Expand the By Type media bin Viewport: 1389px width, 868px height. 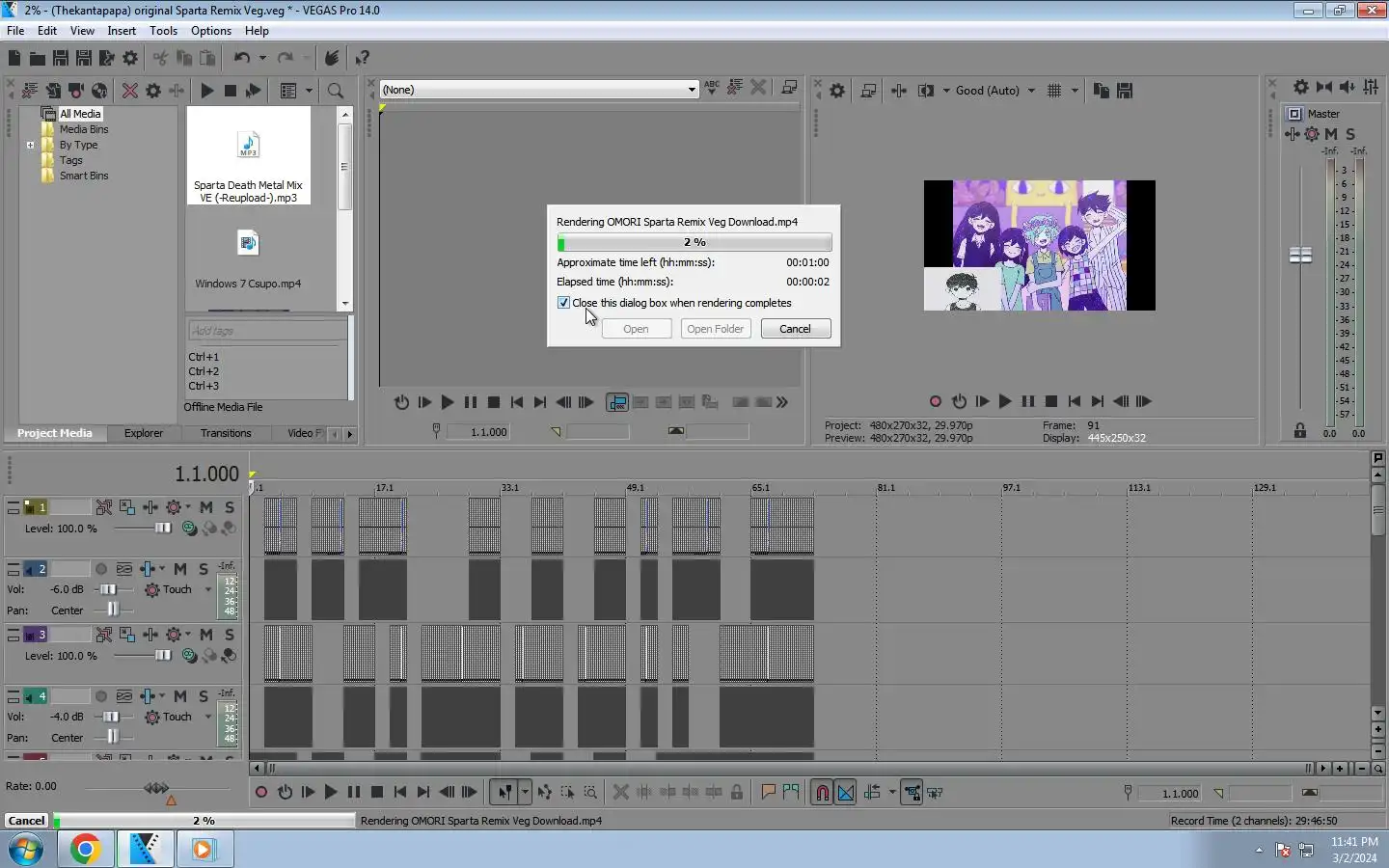point(30,146)
